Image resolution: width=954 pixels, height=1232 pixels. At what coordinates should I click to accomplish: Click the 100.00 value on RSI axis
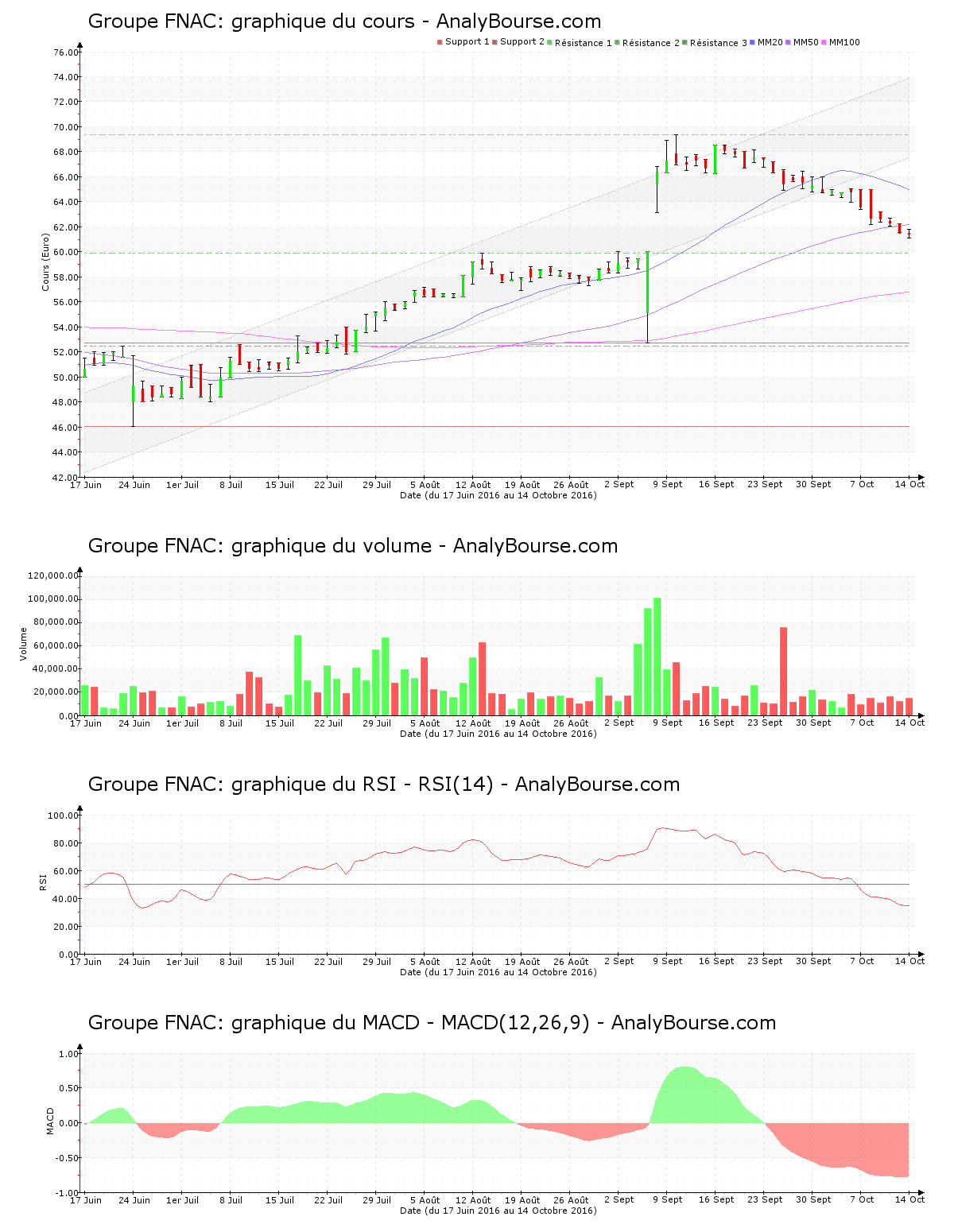pos(64,816)
